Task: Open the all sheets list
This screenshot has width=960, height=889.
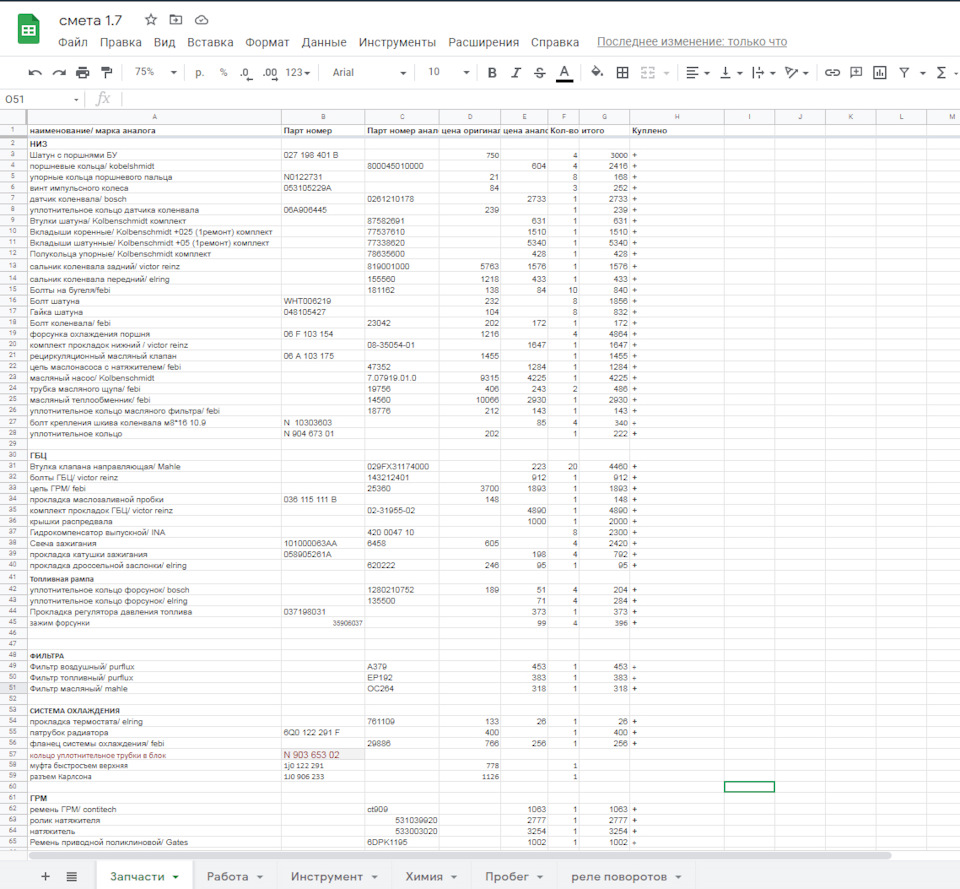Action: [x=72, y=876]
